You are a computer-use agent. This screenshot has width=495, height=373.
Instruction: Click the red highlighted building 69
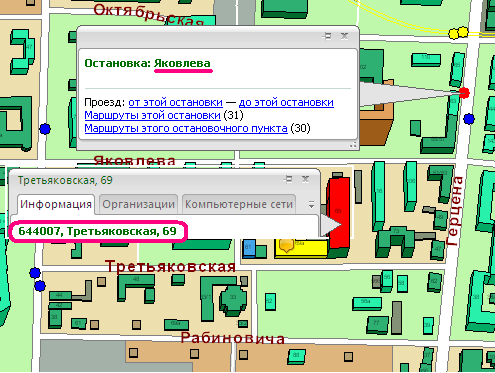pos(339,213)
